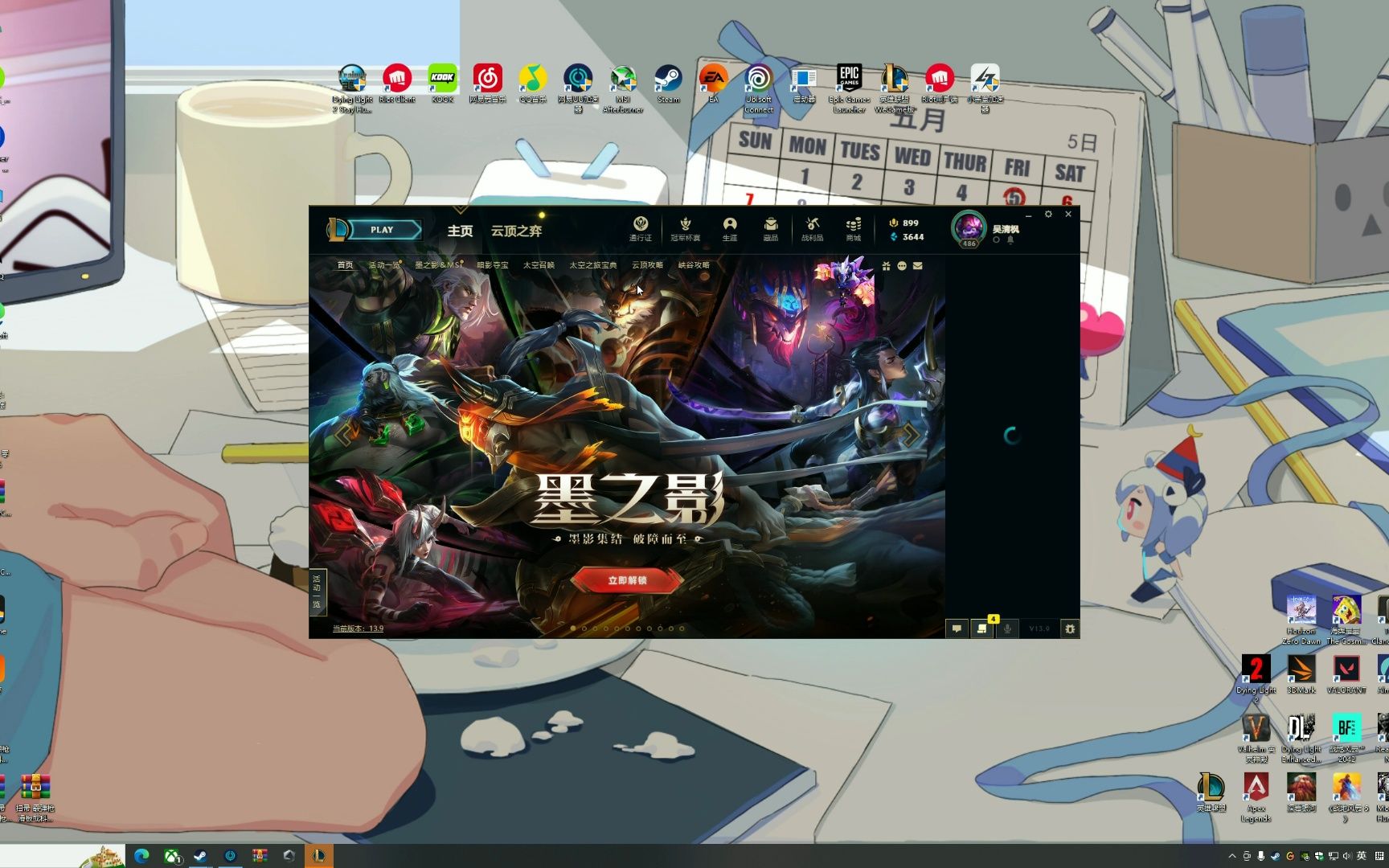The height and width of the screenshot is (868, 1389).
Task: Open the missions icon with badge 4
Action: 982,629
